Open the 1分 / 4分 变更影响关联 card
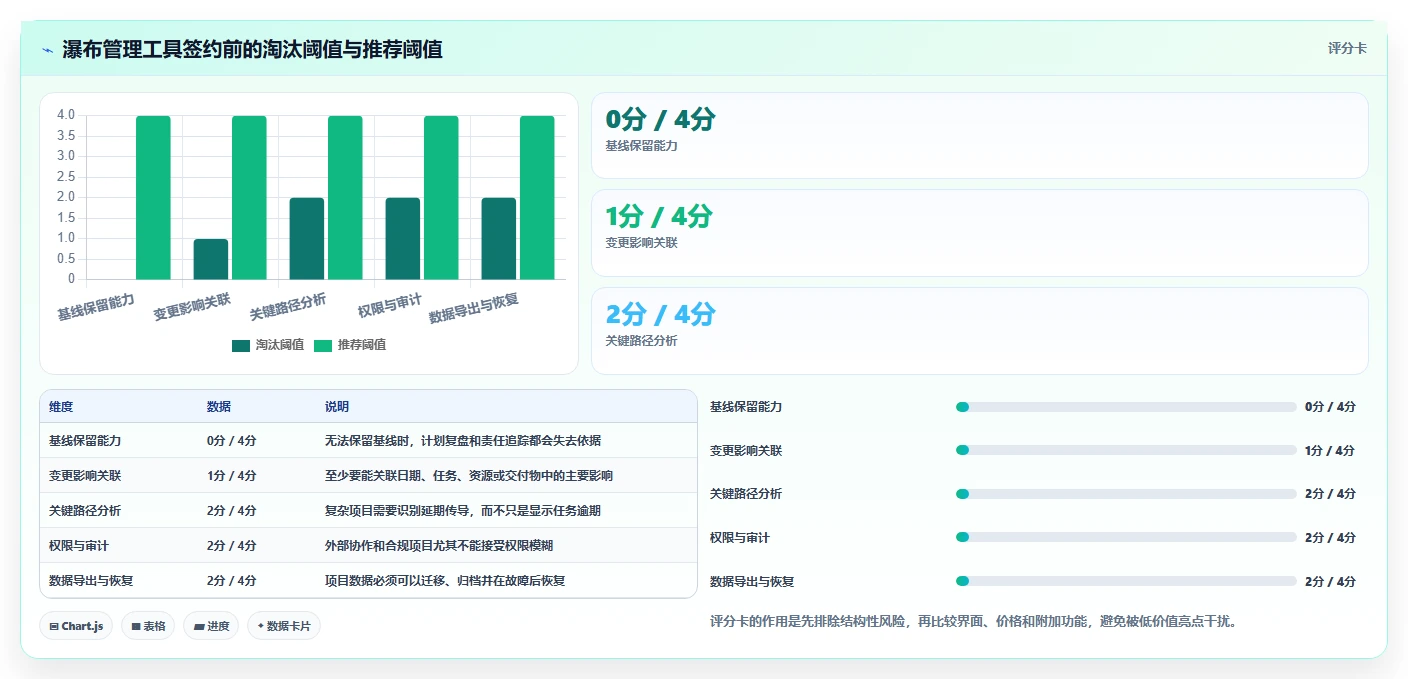This screenshot has width=1408, height=679. point(979,233)
